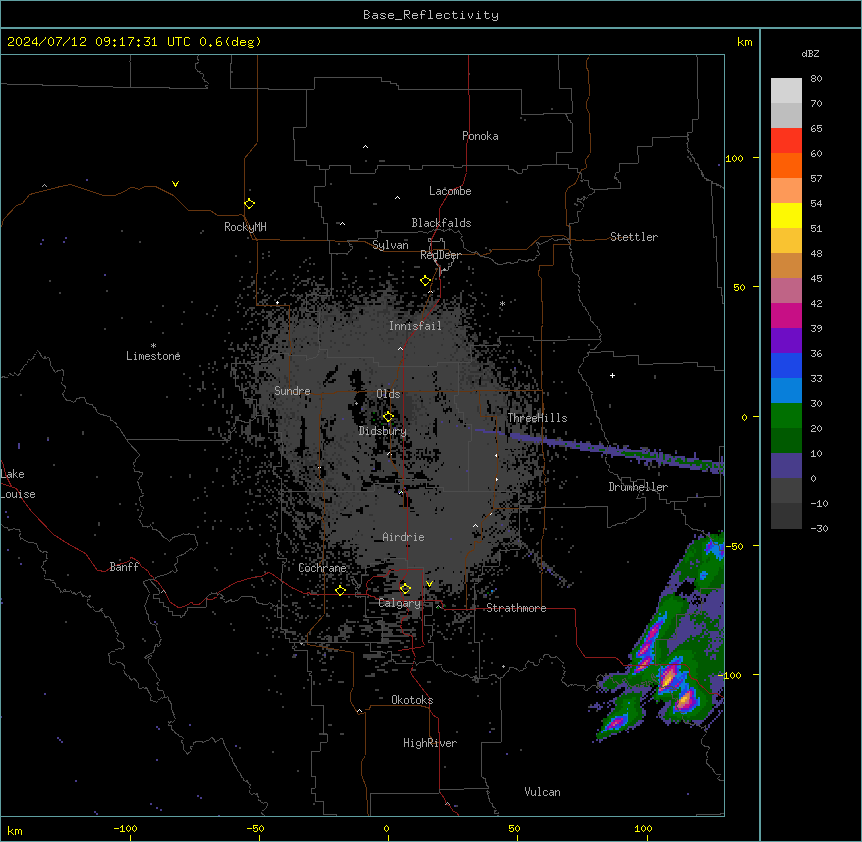This screenshot has height=842, width=862.
Task: Select the Lacombe city label
Action: [x=450, y=191]
